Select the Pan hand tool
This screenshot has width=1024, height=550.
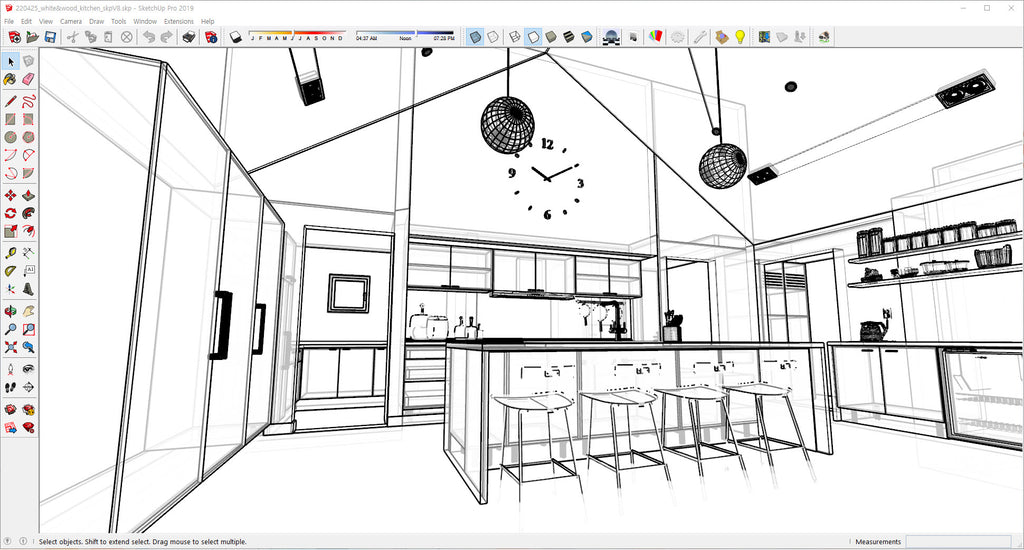point(28,312)
